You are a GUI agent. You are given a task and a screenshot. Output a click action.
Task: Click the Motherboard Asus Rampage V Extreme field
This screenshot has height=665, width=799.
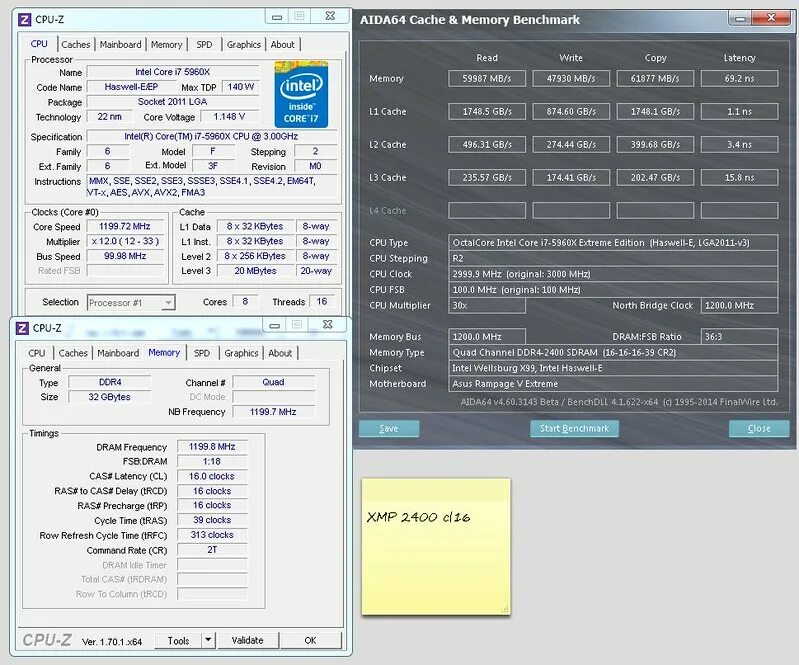[x=613, y=384]
